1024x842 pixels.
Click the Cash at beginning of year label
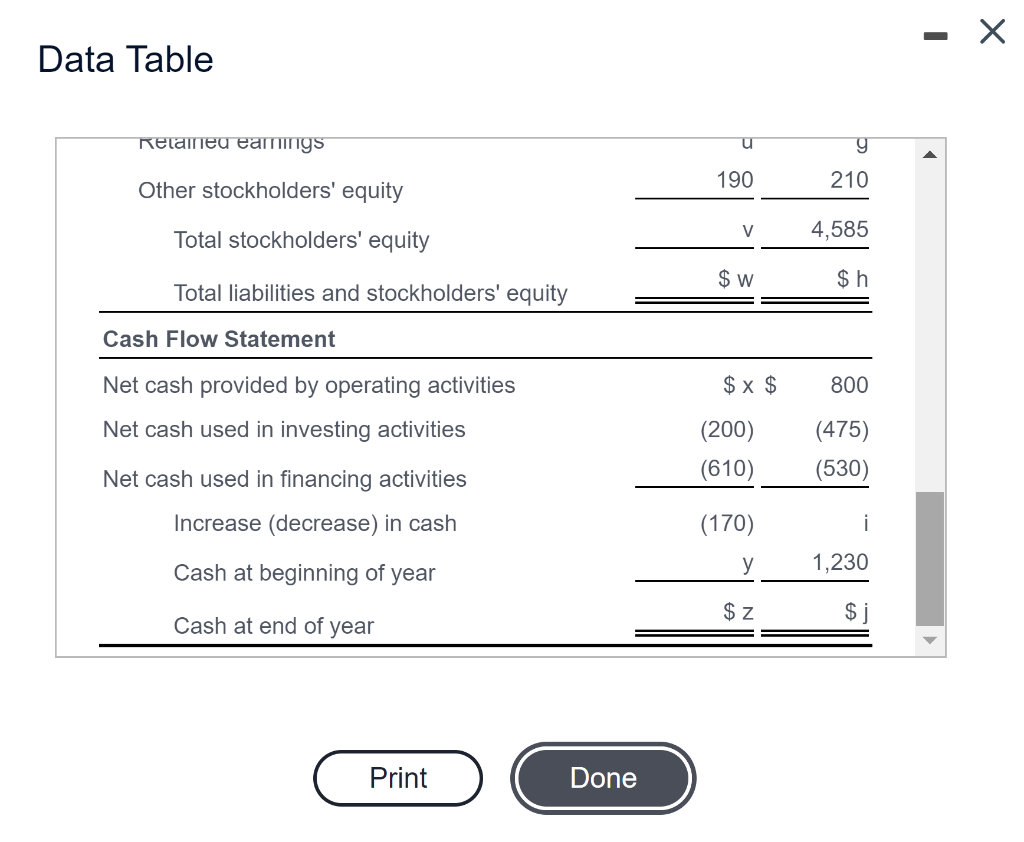pyautogui.click(x=304, y=573)
